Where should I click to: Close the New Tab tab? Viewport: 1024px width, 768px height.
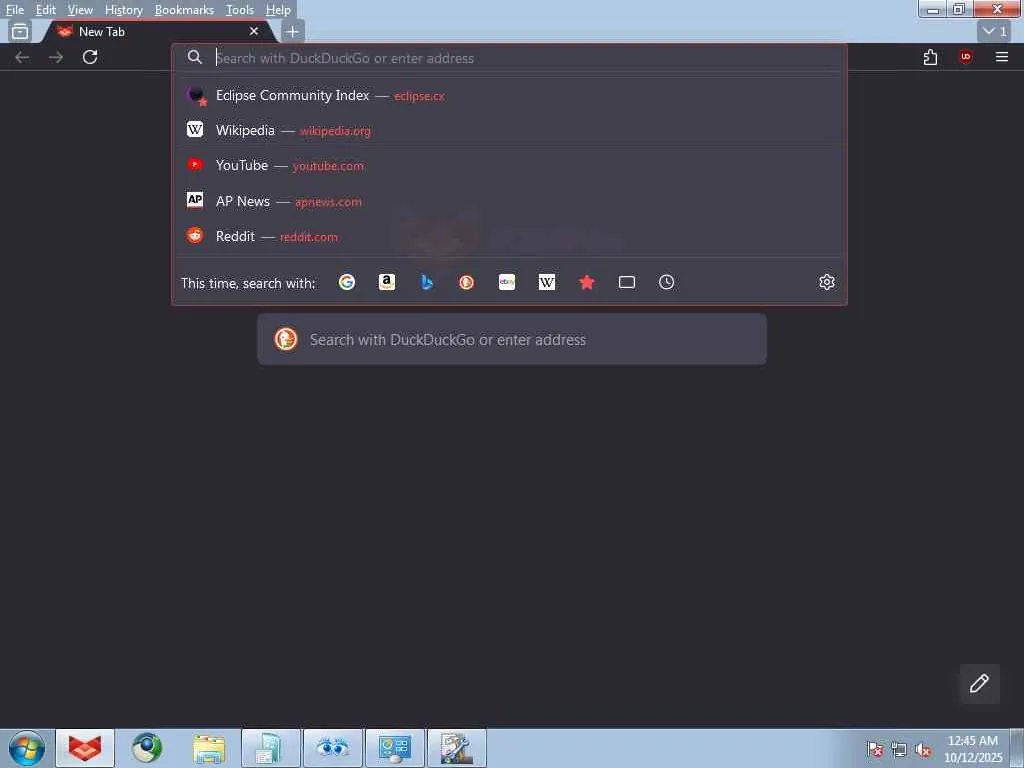coord(254,31)
